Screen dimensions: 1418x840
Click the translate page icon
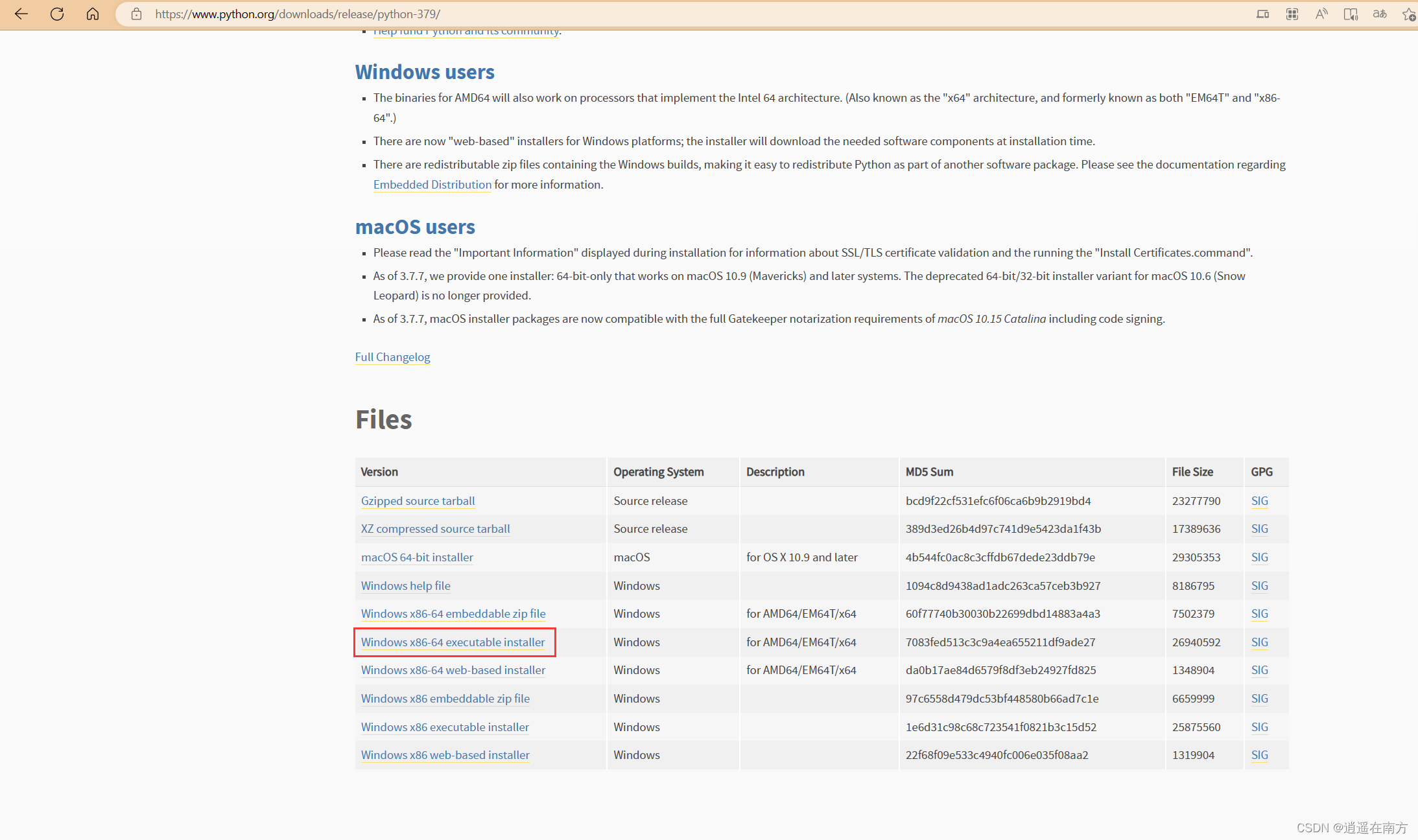point(1380,14)
